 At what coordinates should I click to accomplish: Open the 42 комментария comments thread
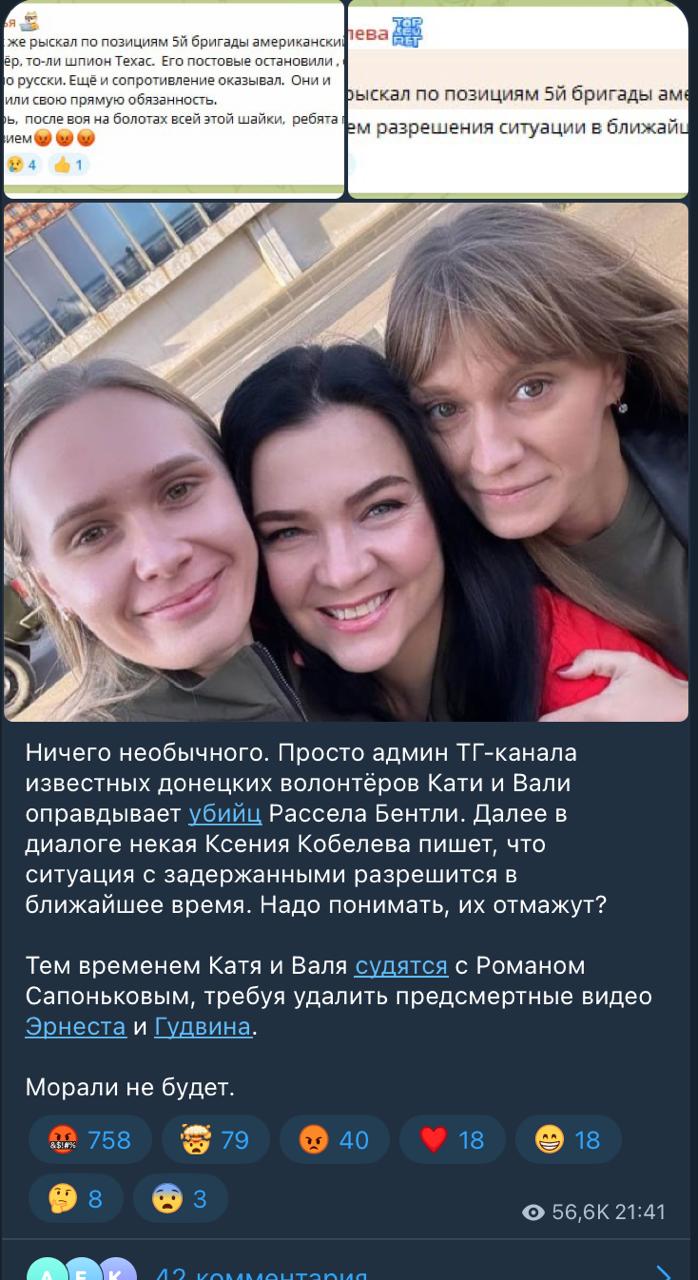(x=260, y=1271)
